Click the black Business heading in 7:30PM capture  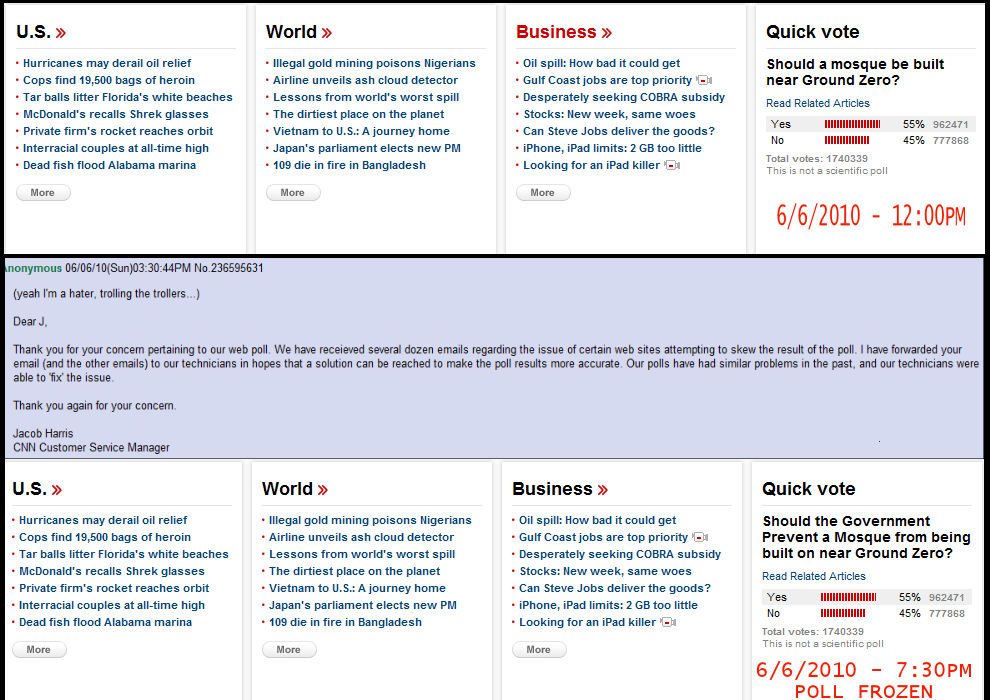pyautogui.click(x=560, y=489)
